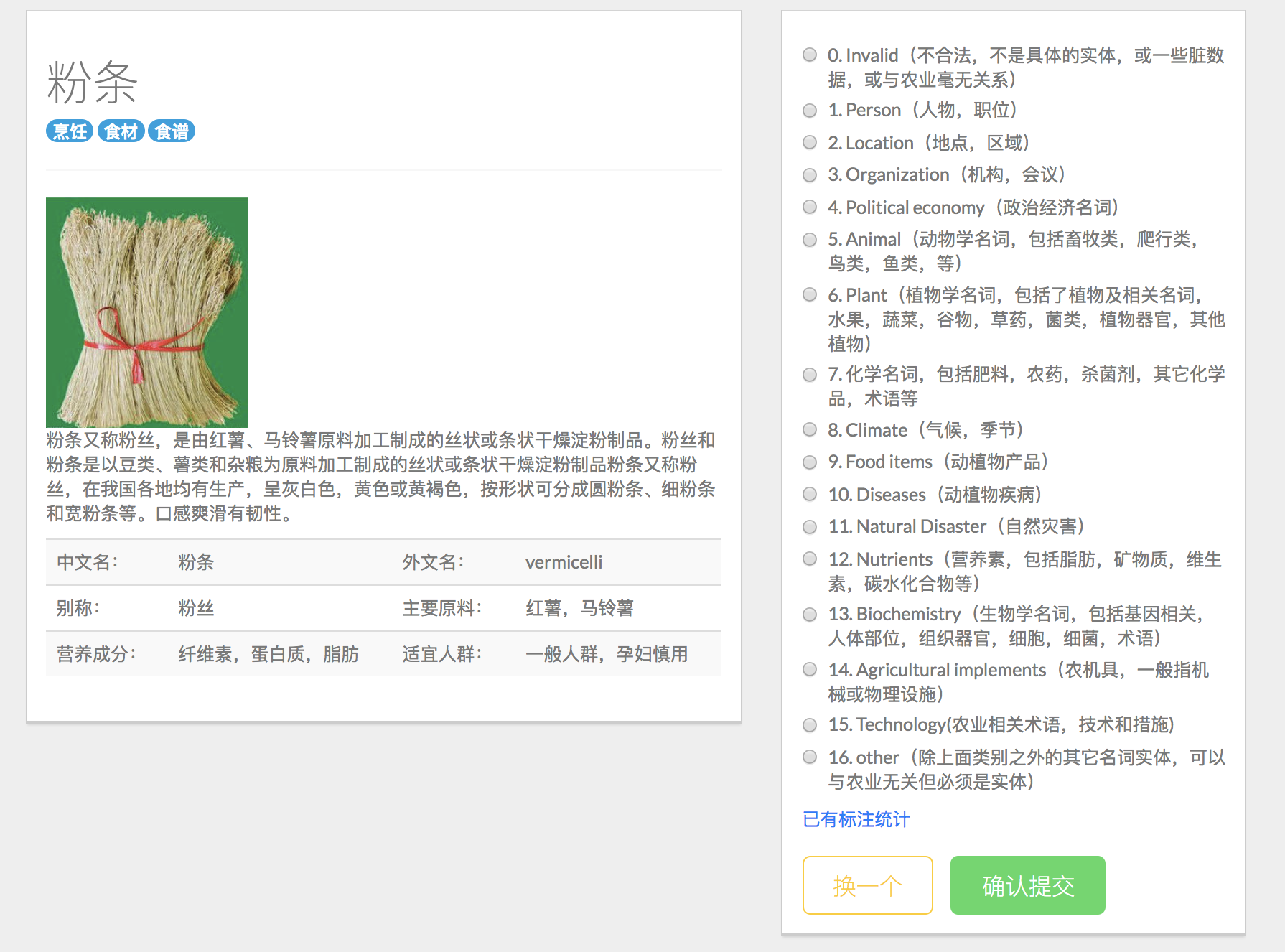Select 4. Political economy radio button
The width and height of the screenshot is (1285, 952).
(810, 207)
